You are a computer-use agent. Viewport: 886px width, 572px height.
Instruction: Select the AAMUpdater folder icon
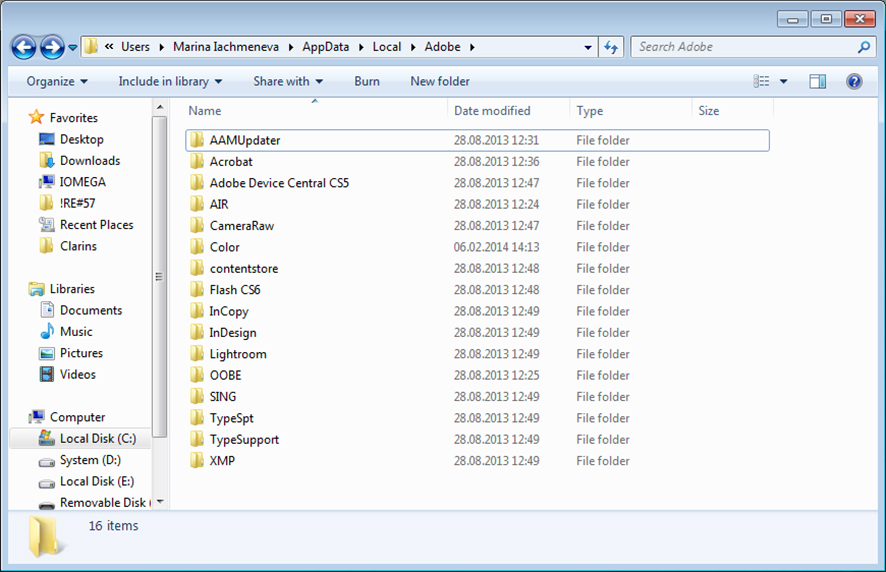tap(197, 140)
